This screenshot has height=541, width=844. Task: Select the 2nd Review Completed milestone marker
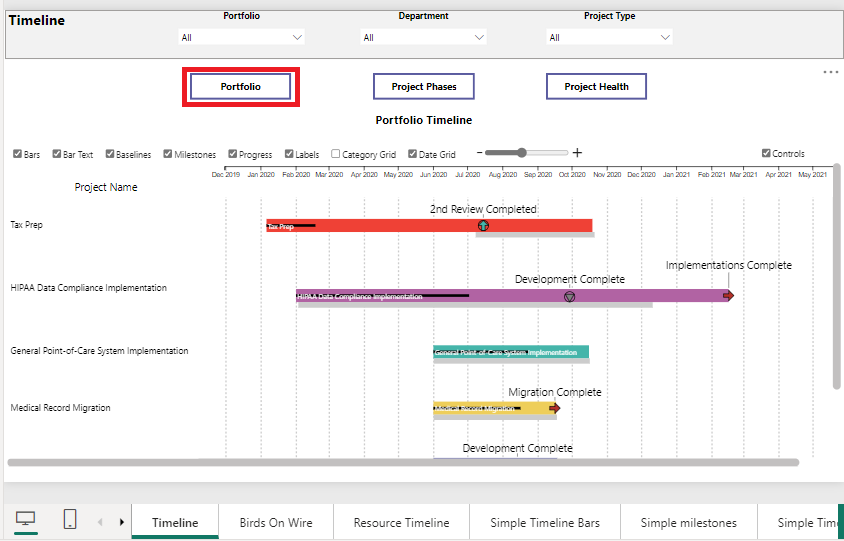click(x=483, y=226)
